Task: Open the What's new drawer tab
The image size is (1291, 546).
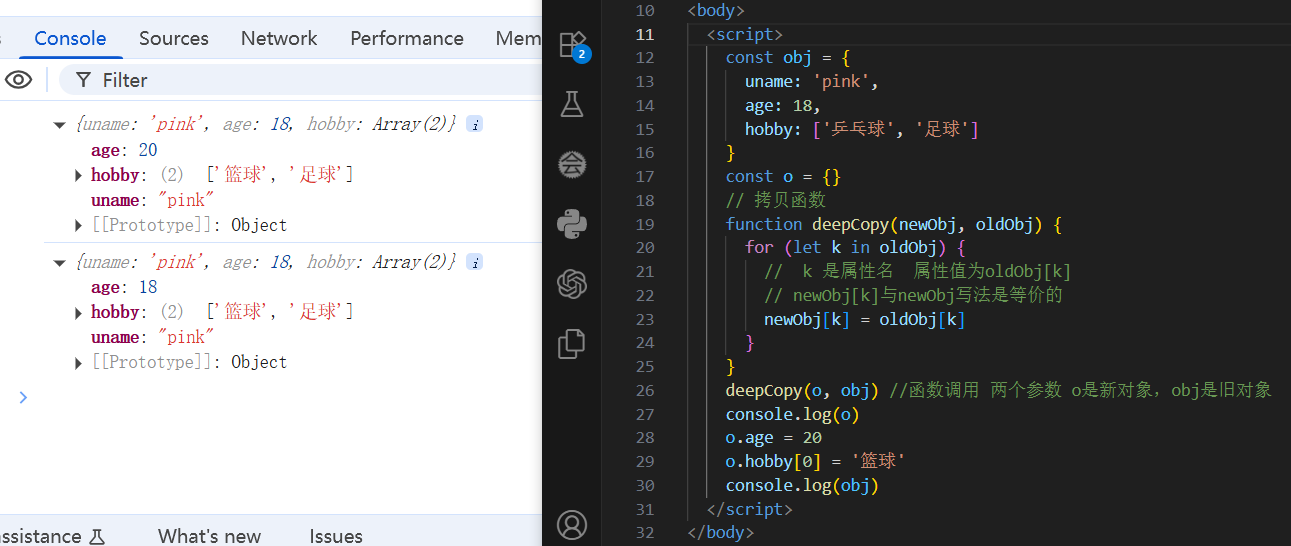Action: tap(209, 536)
